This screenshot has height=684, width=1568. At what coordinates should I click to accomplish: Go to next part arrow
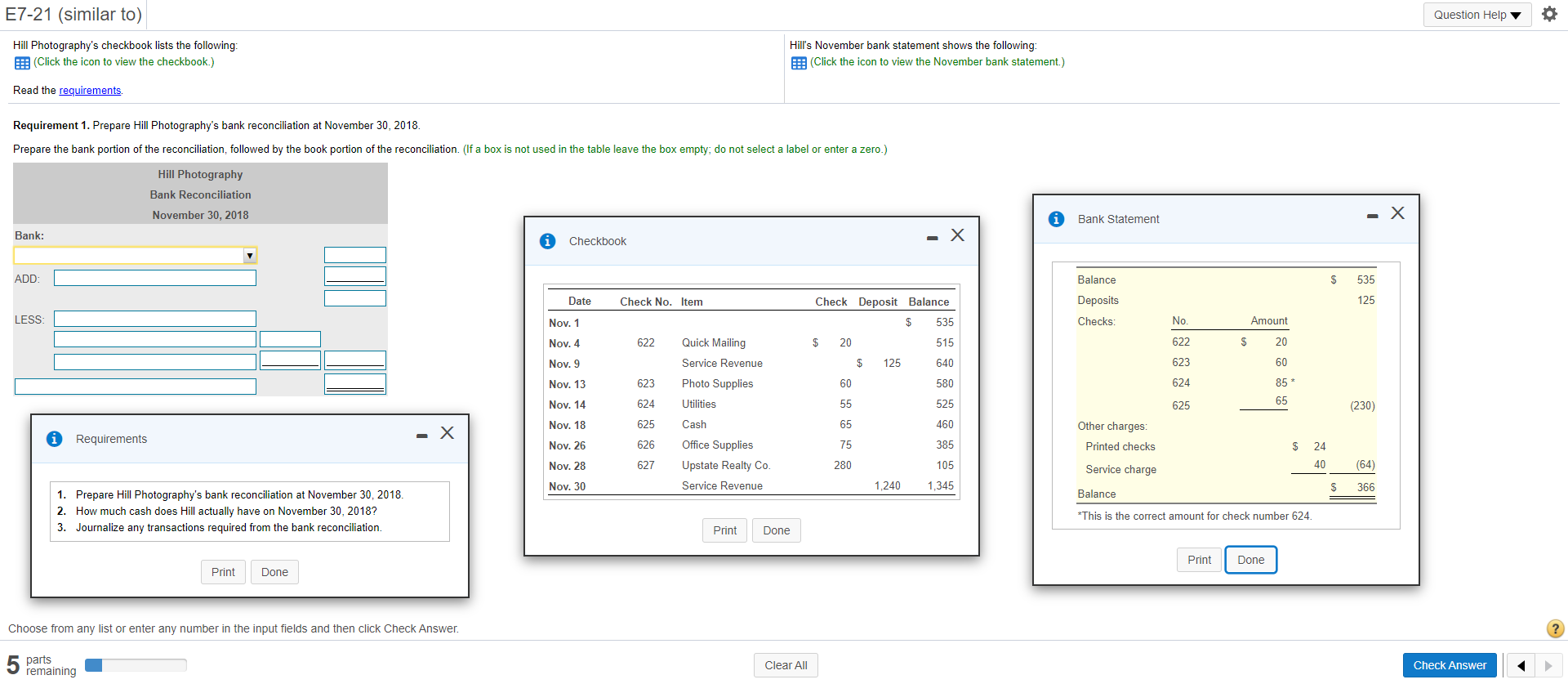1548,665
